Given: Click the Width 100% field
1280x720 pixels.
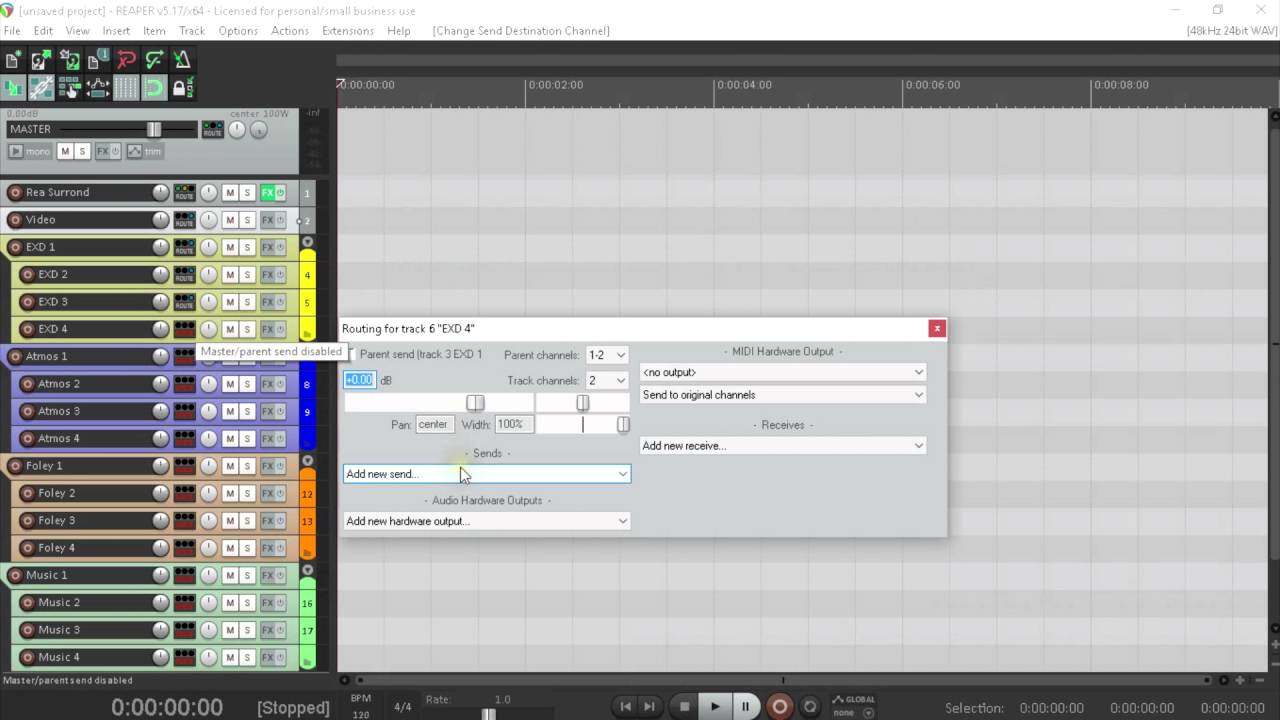Looking at the screenshot, I should (x=514, y=424).
